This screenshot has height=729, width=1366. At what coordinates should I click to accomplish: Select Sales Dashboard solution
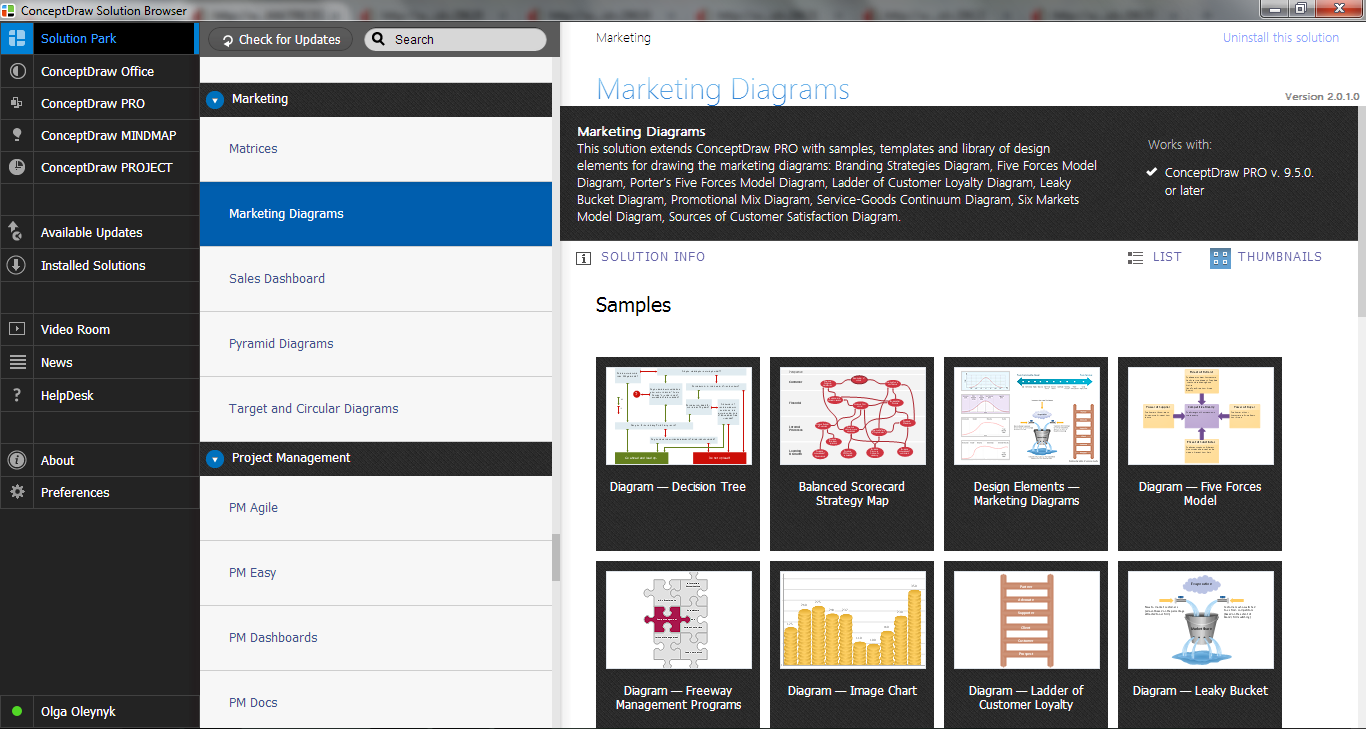click(376, 279)
